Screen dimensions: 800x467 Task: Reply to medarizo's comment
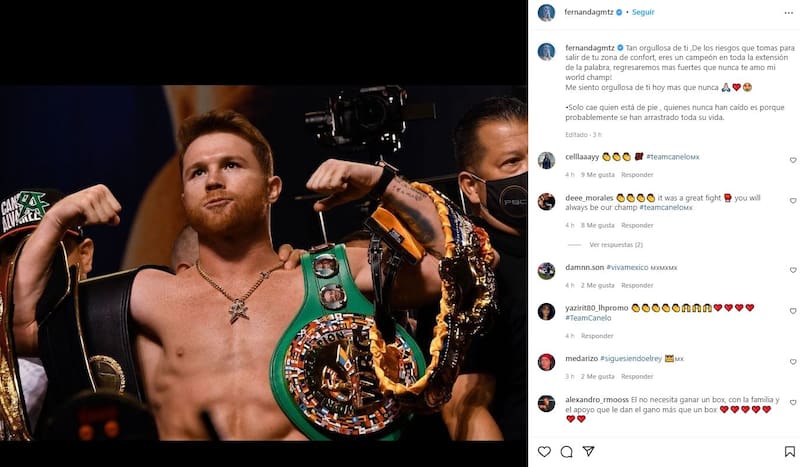coord(637,376)
